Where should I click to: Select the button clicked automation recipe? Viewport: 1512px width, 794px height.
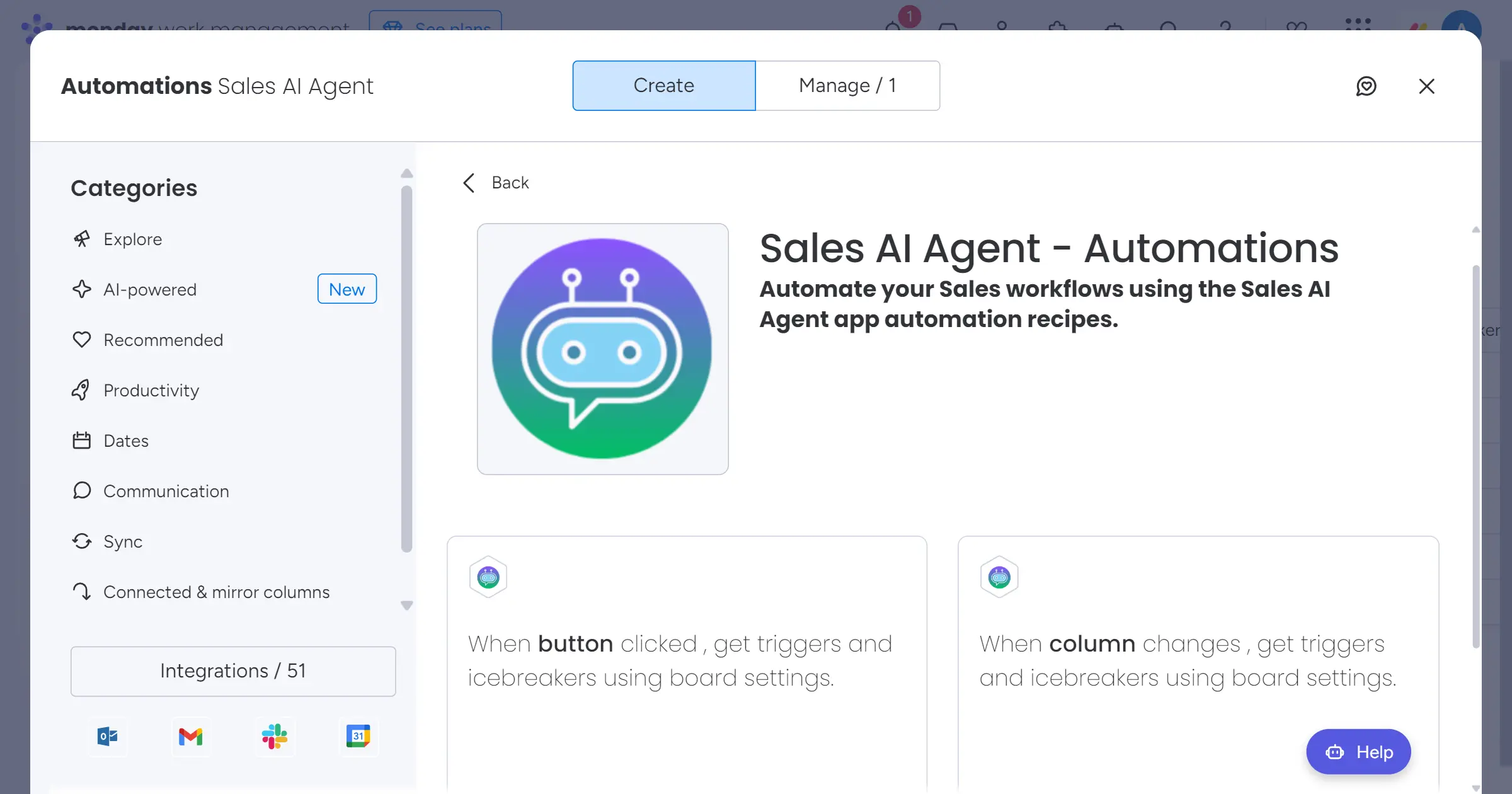(687, 662)
